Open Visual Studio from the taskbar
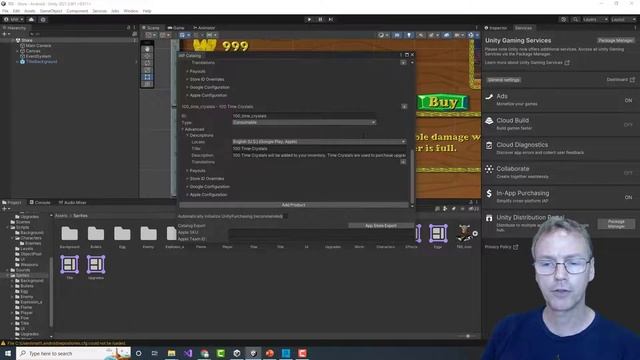Screen dimensions: 640x360 [x=188, y=353]
